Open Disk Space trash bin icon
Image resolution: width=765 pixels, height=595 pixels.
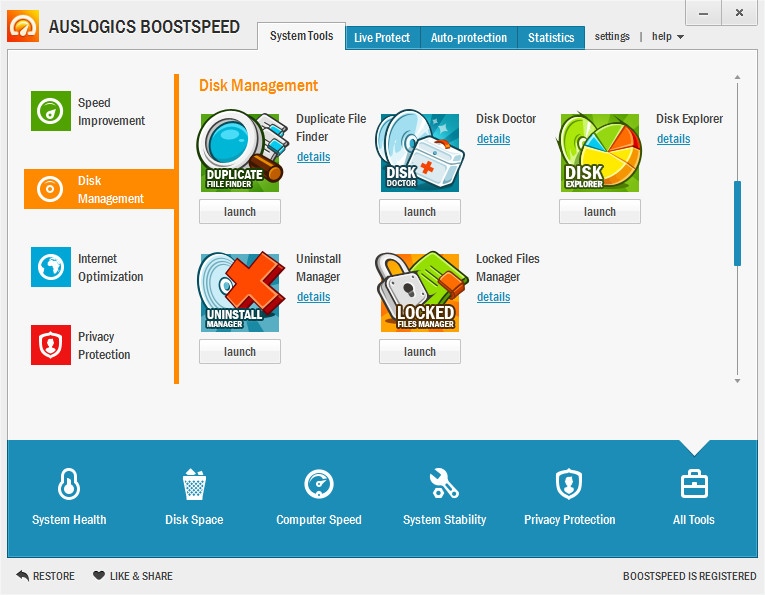(x=194, y=484)
